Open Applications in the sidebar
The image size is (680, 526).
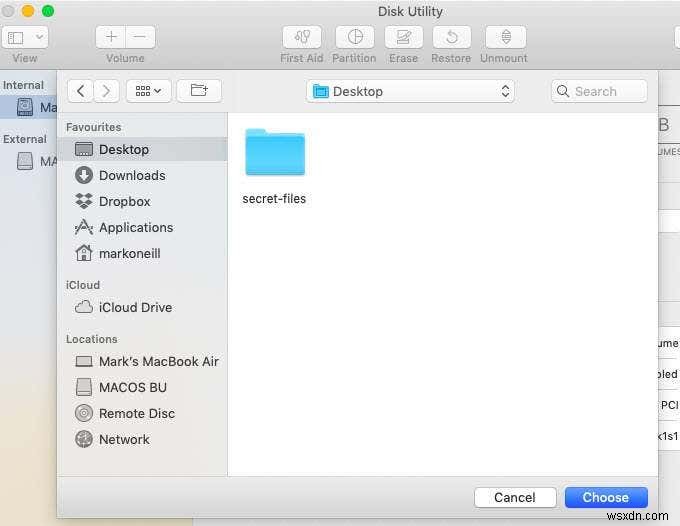tap(142, 228)
